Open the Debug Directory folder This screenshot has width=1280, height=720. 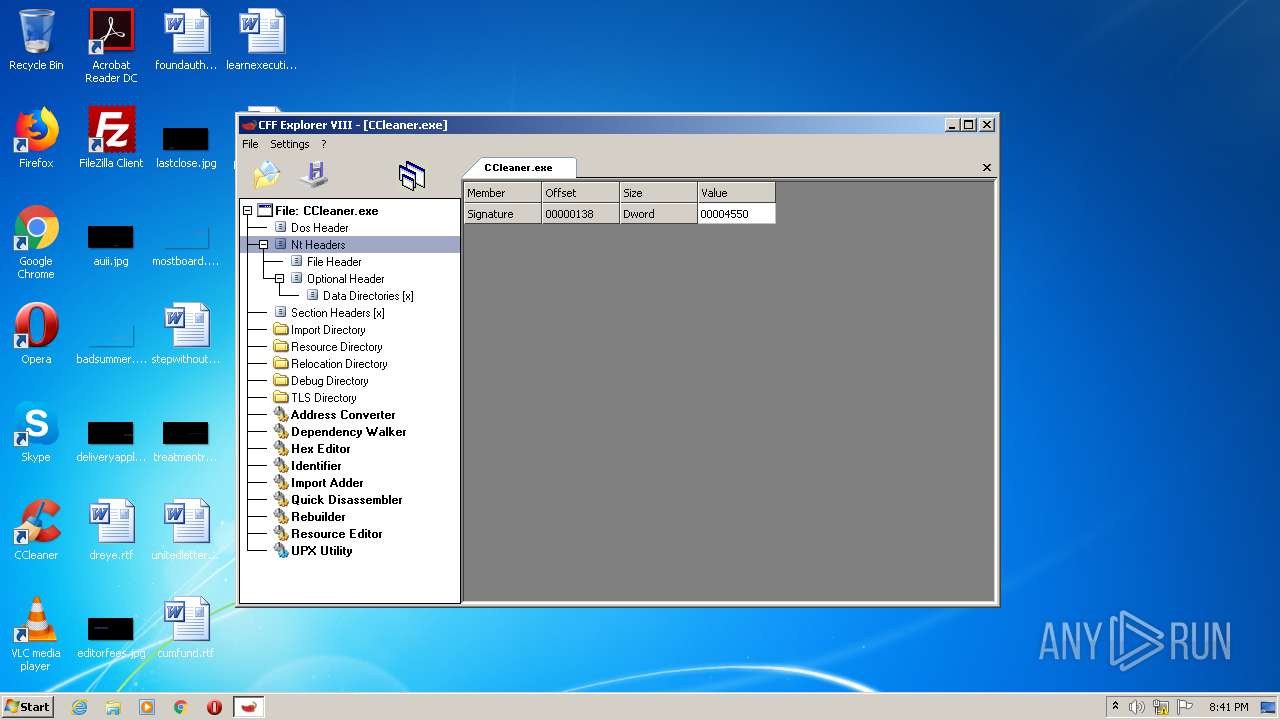pyautogui.click(x=329, y=381)
